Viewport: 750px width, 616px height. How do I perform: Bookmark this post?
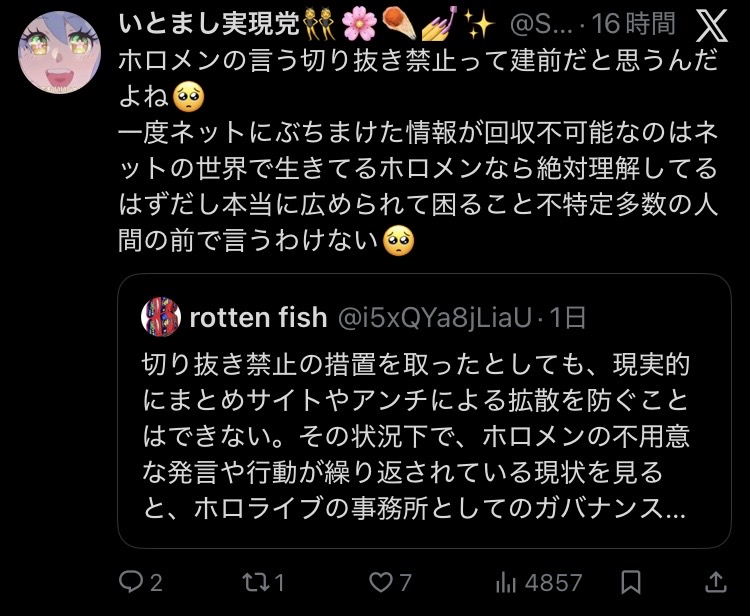[x=631, y=581]
